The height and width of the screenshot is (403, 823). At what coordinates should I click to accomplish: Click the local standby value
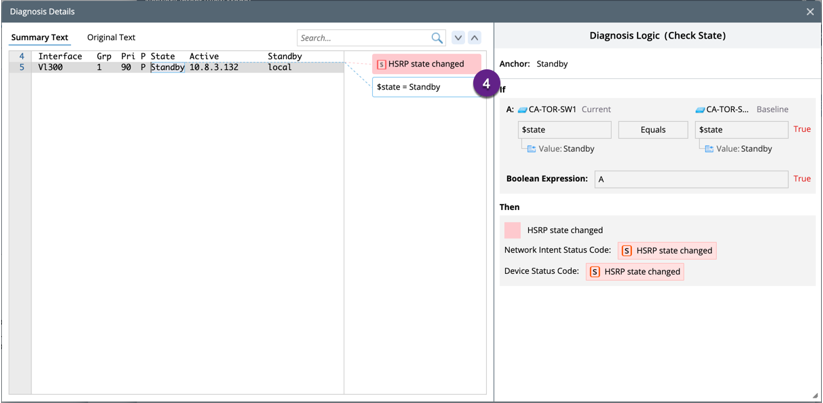[280, 68]
